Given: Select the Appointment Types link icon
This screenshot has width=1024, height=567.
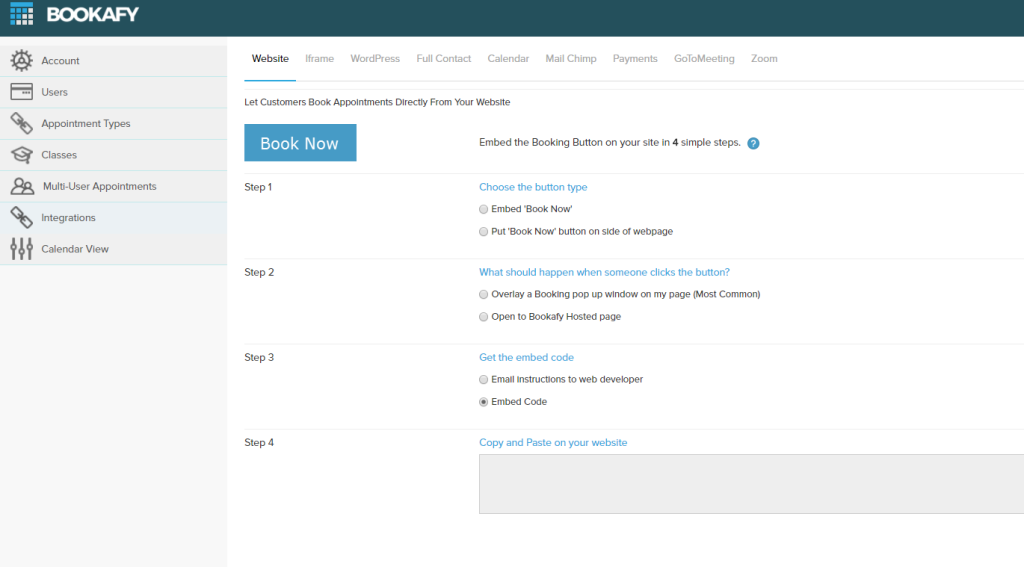Looking at the screenshot, I should click(x=22, y=123).
